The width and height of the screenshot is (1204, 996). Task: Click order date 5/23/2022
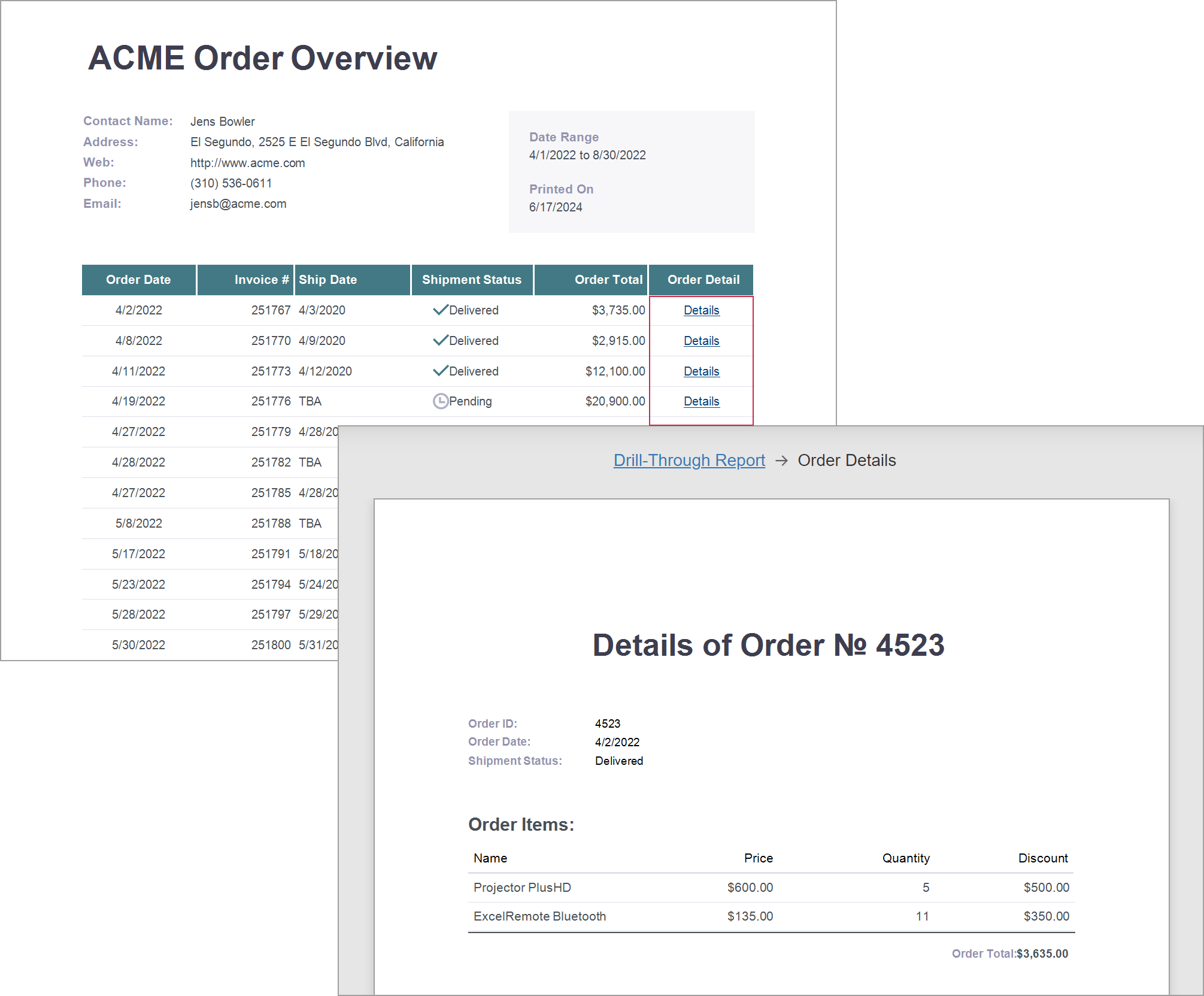click(x=138, y=585)
